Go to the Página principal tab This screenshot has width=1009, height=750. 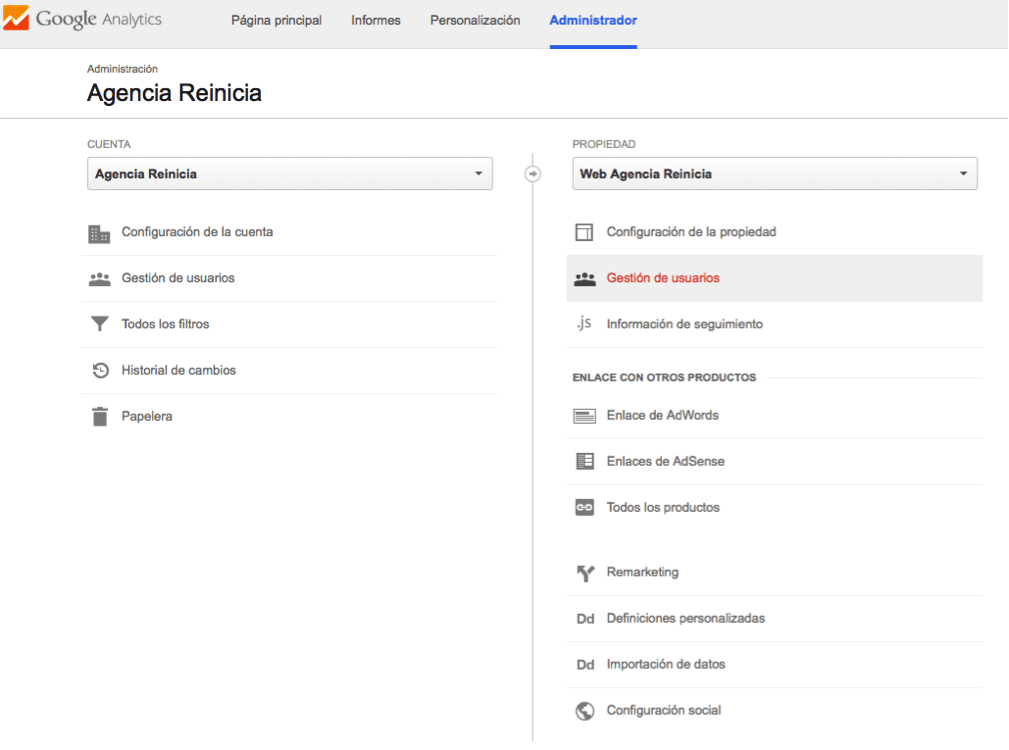pos(276,21)
